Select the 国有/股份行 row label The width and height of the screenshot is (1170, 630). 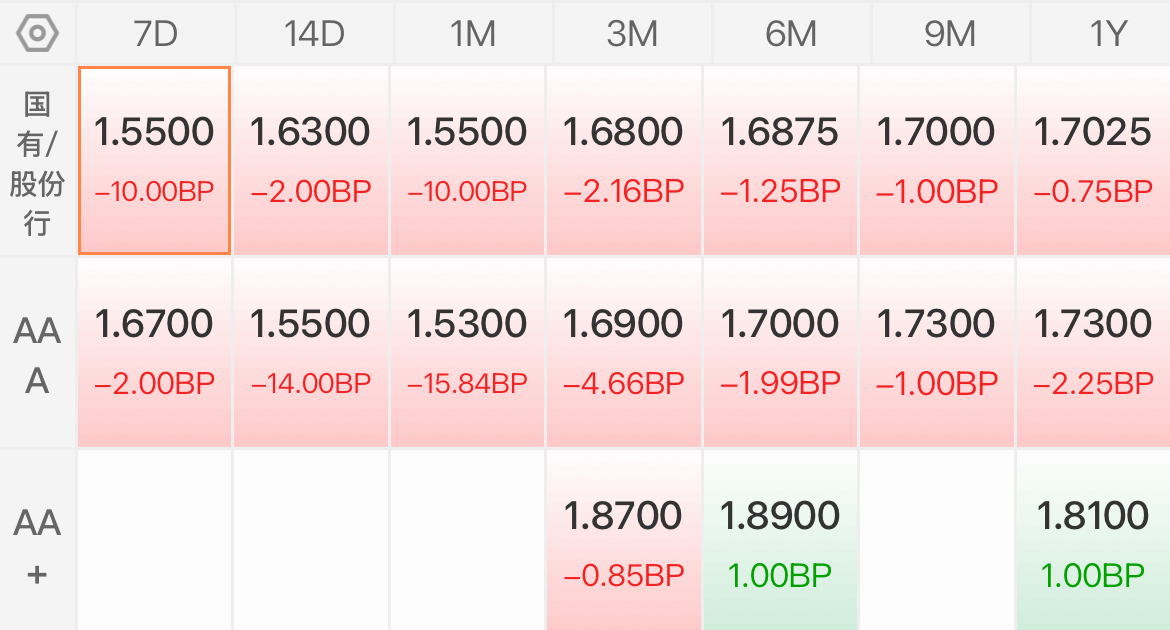[x=37, y=162]
